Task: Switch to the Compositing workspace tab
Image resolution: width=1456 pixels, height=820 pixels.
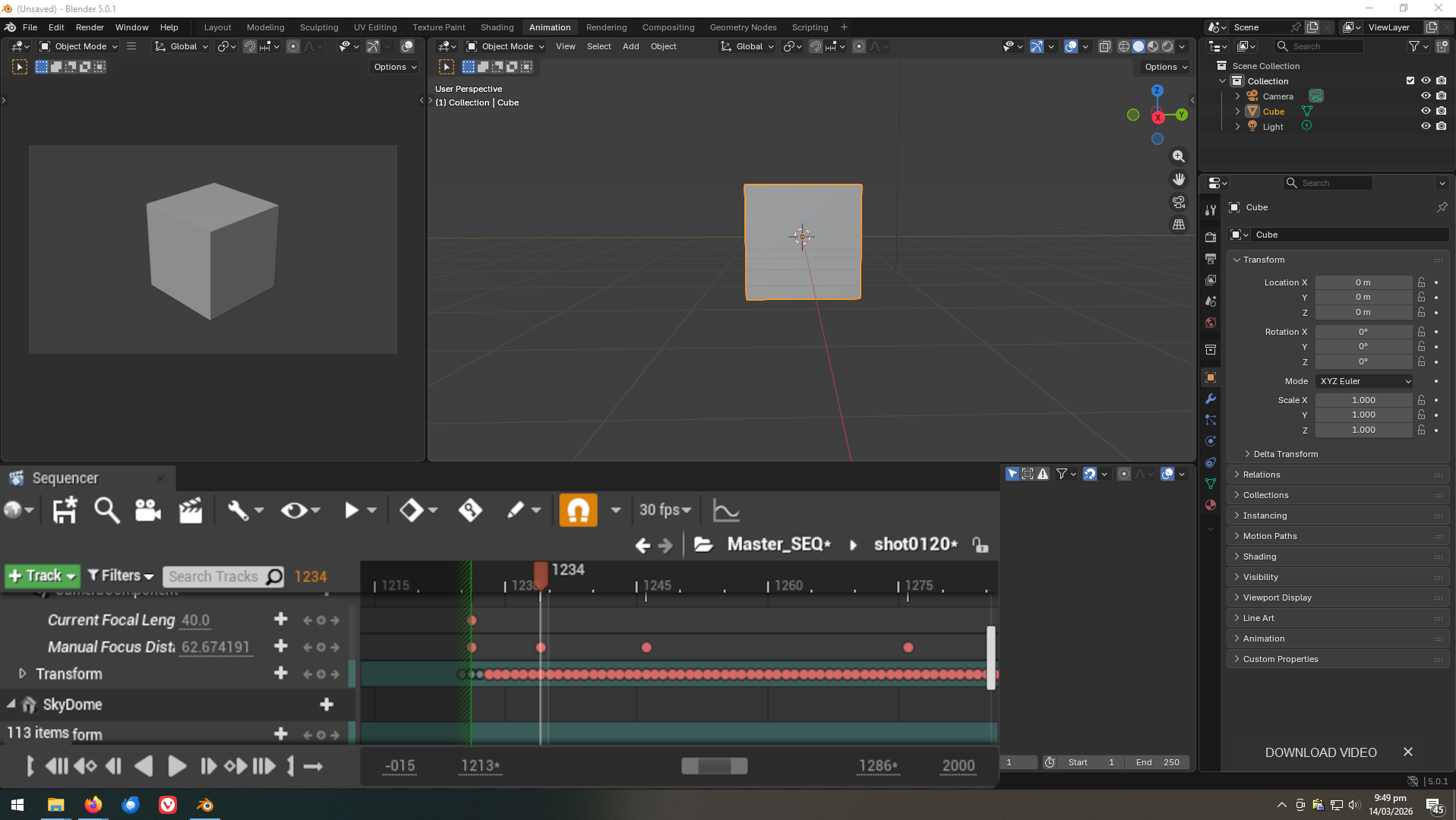Action: (x=668, y=27)
